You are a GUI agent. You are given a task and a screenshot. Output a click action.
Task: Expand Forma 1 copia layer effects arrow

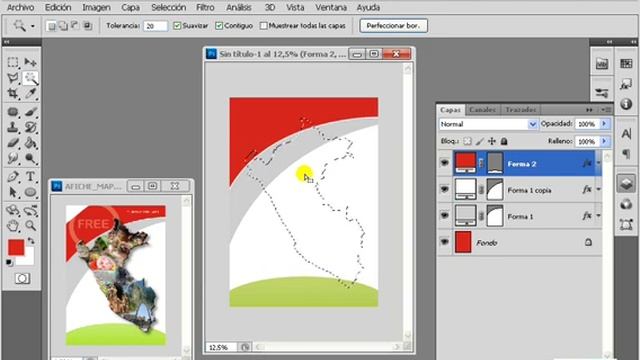pos(598,189)
